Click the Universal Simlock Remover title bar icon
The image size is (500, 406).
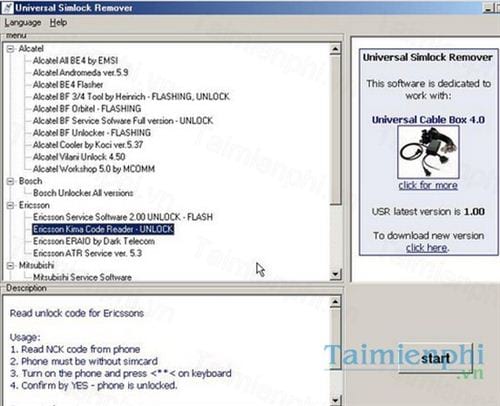coord(7,8)
